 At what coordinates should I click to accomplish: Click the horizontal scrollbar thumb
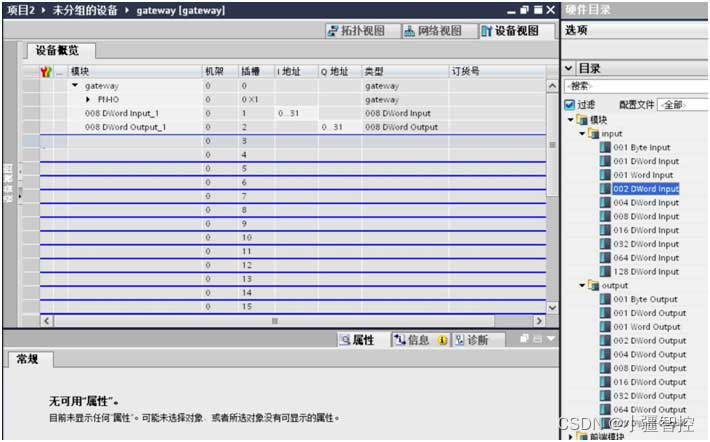(274, 321)
